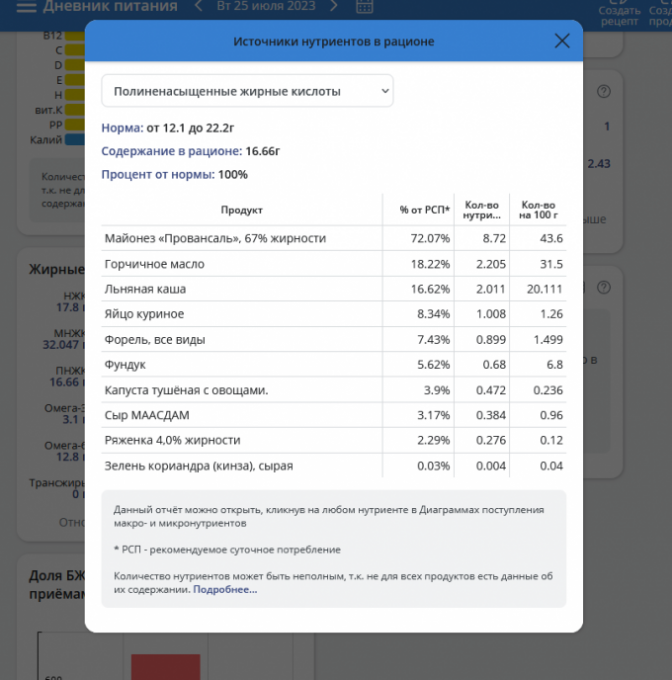Open the calendar date picker icon
The image size is (672, 680).
(x=364, y=6)
